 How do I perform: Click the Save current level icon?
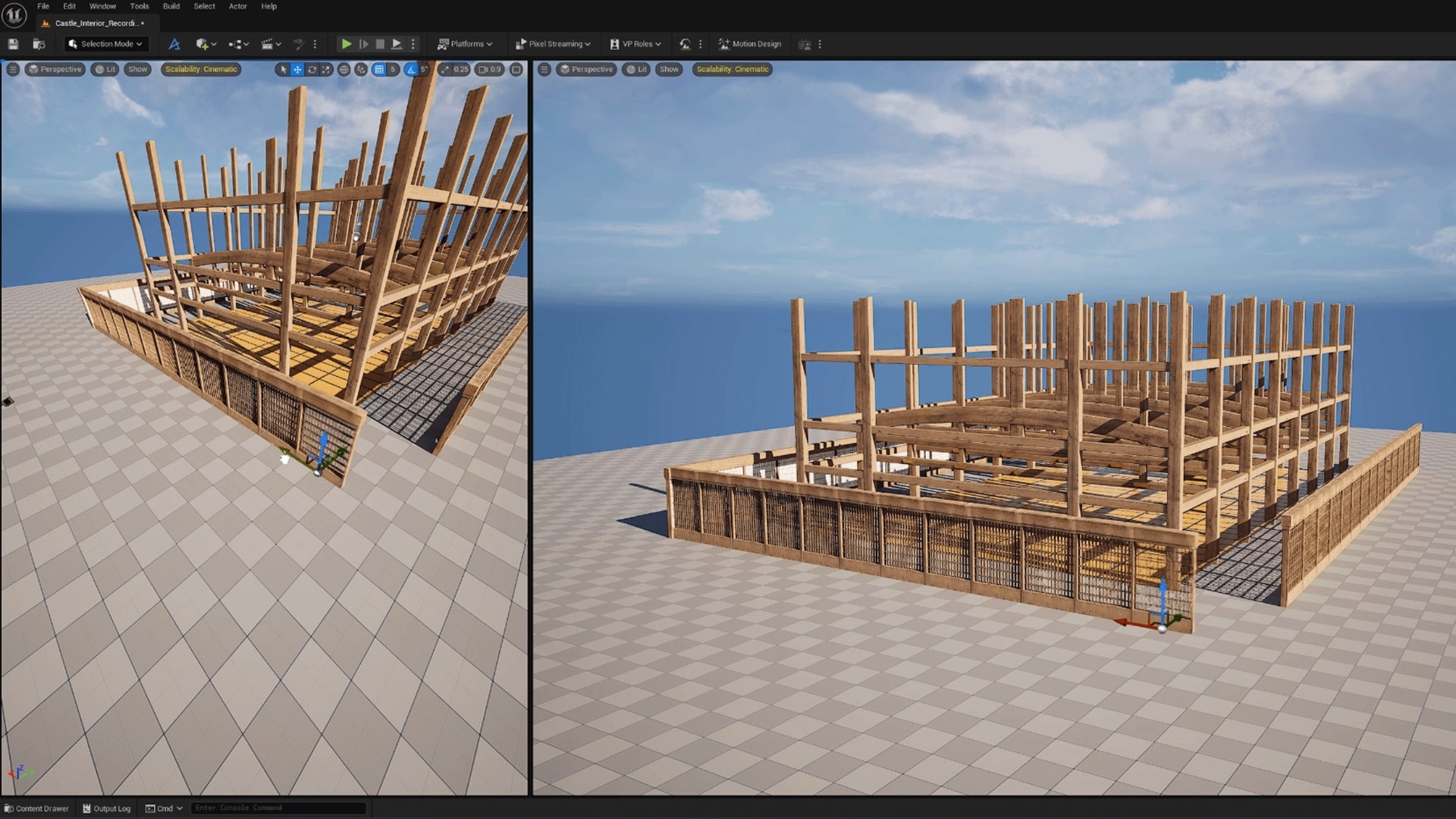[x=13, y=44]
